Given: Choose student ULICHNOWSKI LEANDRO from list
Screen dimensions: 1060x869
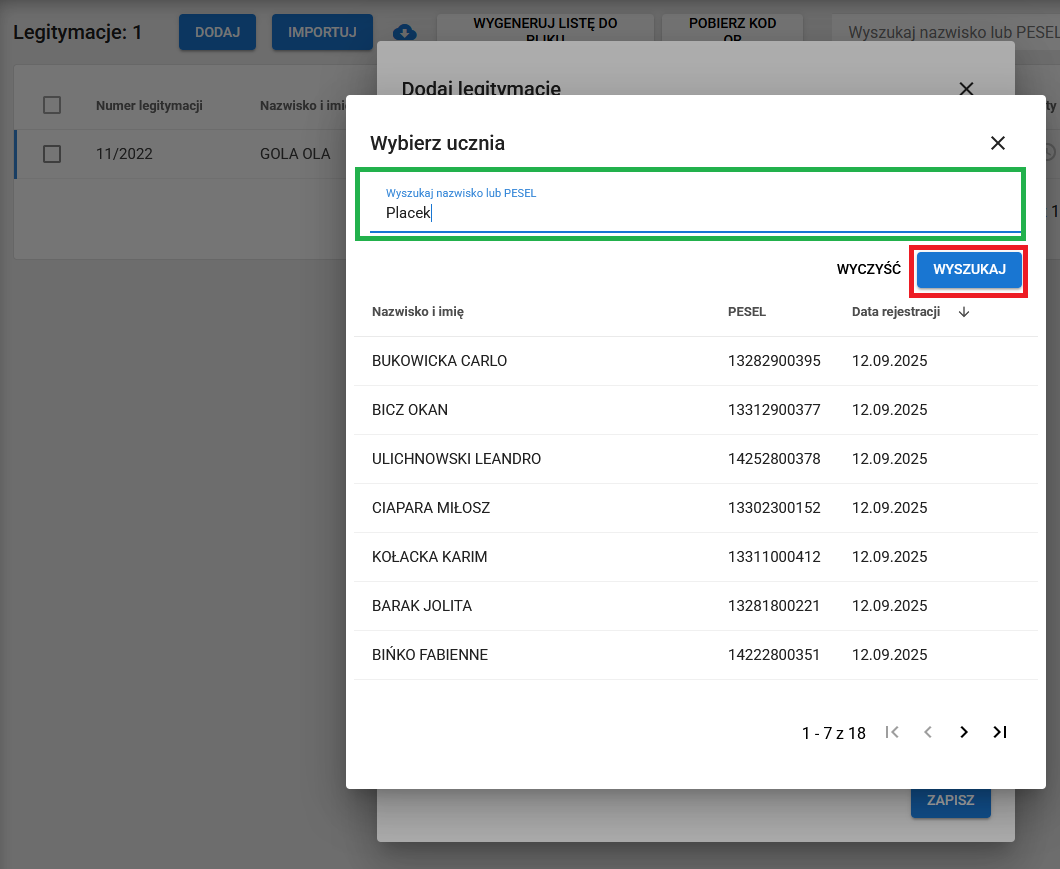Looking at the screenshot, I should pos(456,459).
